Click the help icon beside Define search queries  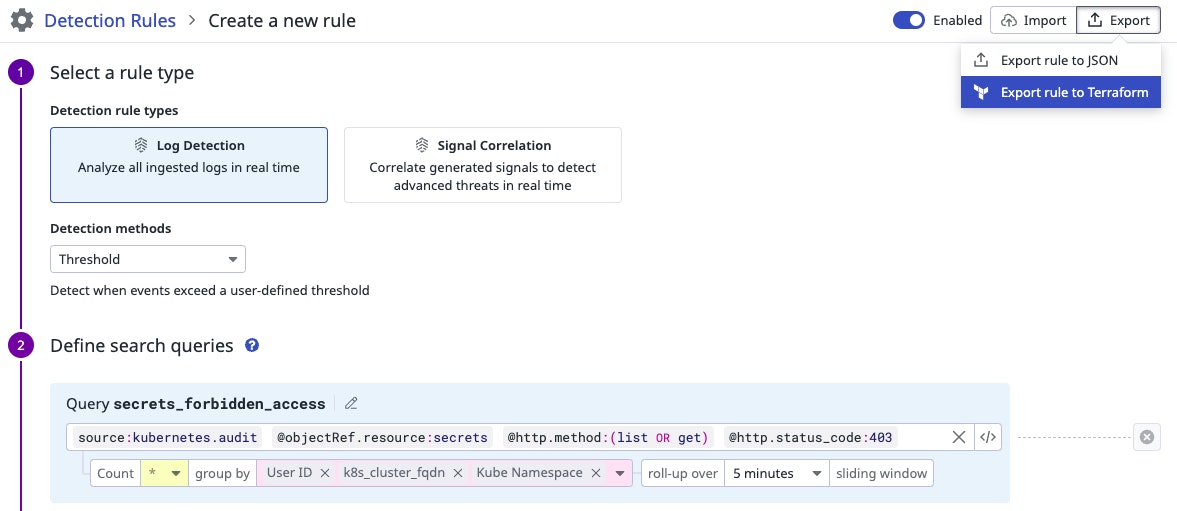point(252,346)
